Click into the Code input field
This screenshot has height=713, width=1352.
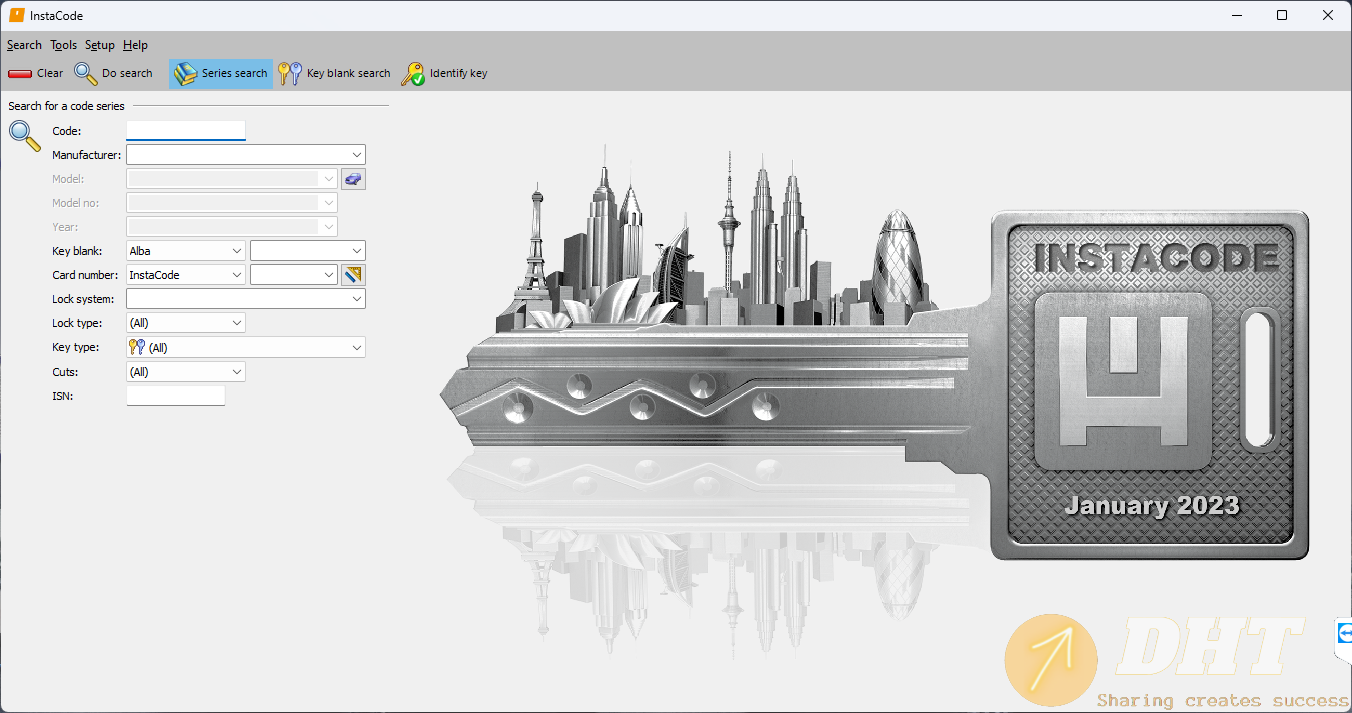[185, 131]
